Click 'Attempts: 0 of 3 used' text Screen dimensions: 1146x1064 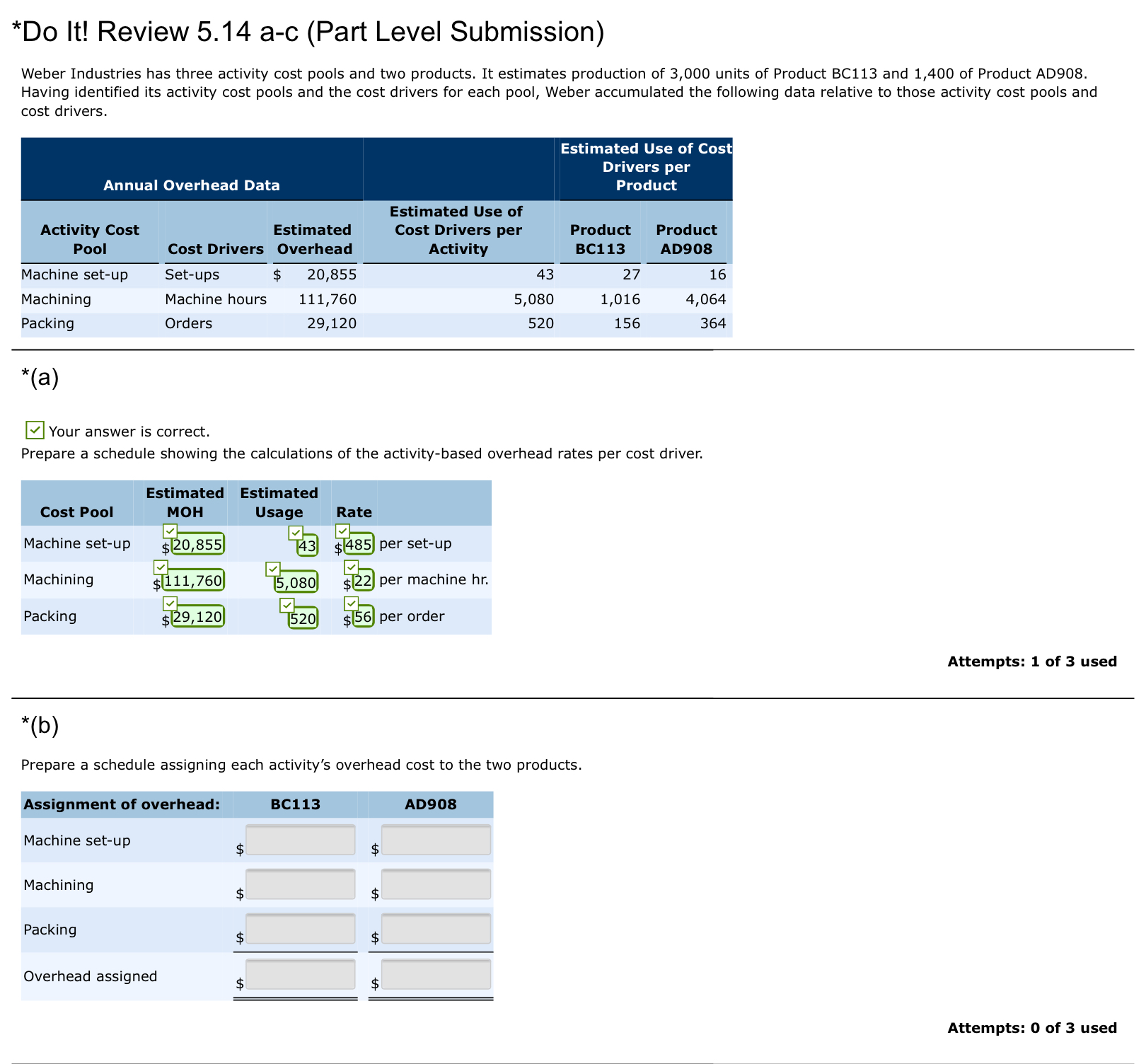(x=1032, y=1028)
